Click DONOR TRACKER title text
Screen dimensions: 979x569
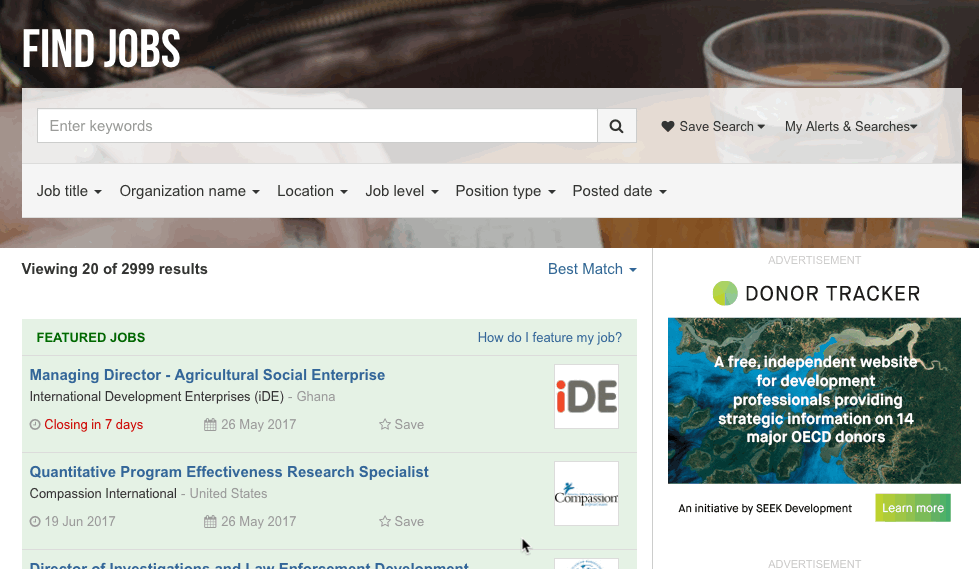833,294
